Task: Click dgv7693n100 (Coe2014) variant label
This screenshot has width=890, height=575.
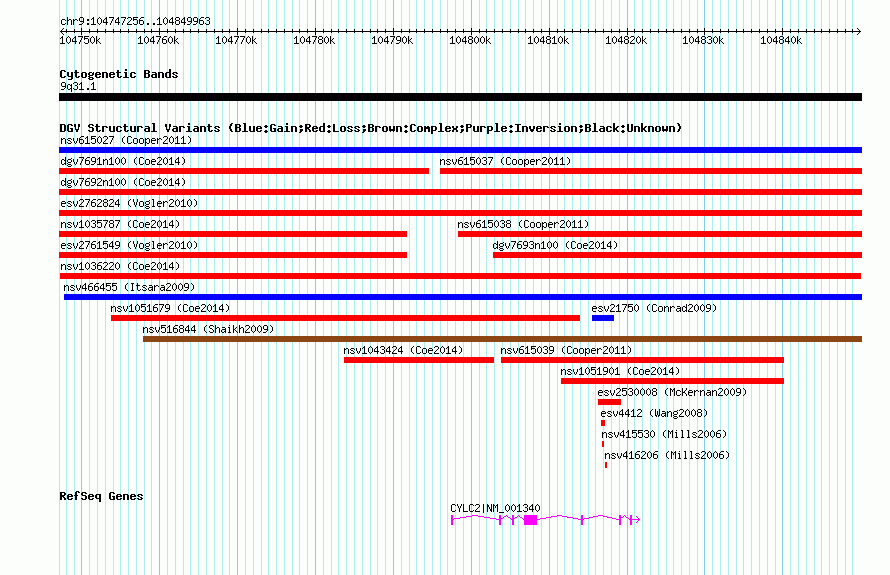Action: (x=555, y=245)
